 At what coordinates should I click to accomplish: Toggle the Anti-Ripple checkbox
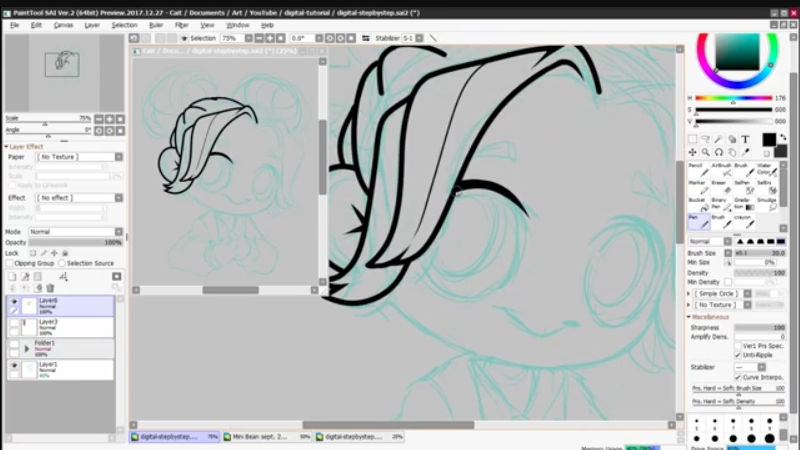738,355
